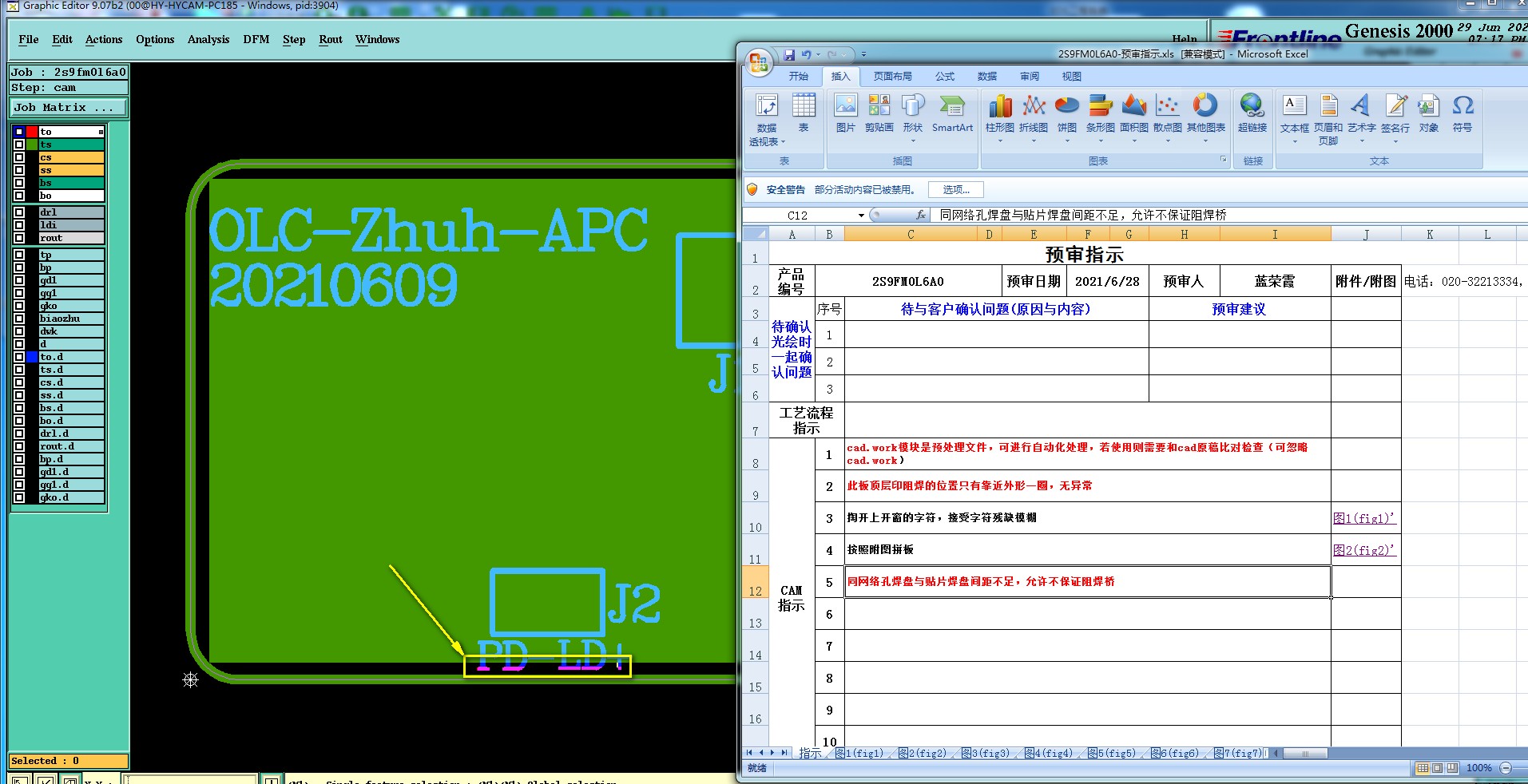Insert WordArt (艺术字)
This screenshot has height=784, width=1528.
pos(1361,118)
